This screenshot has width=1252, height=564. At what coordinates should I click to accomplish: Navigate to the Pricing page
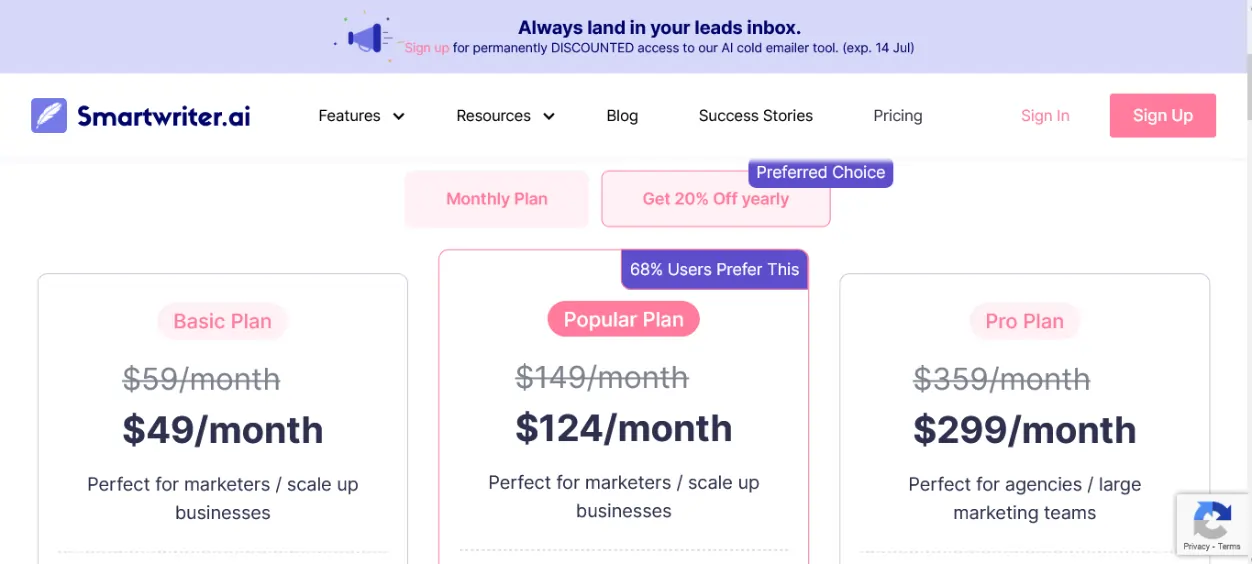click(x=897, y=116)
